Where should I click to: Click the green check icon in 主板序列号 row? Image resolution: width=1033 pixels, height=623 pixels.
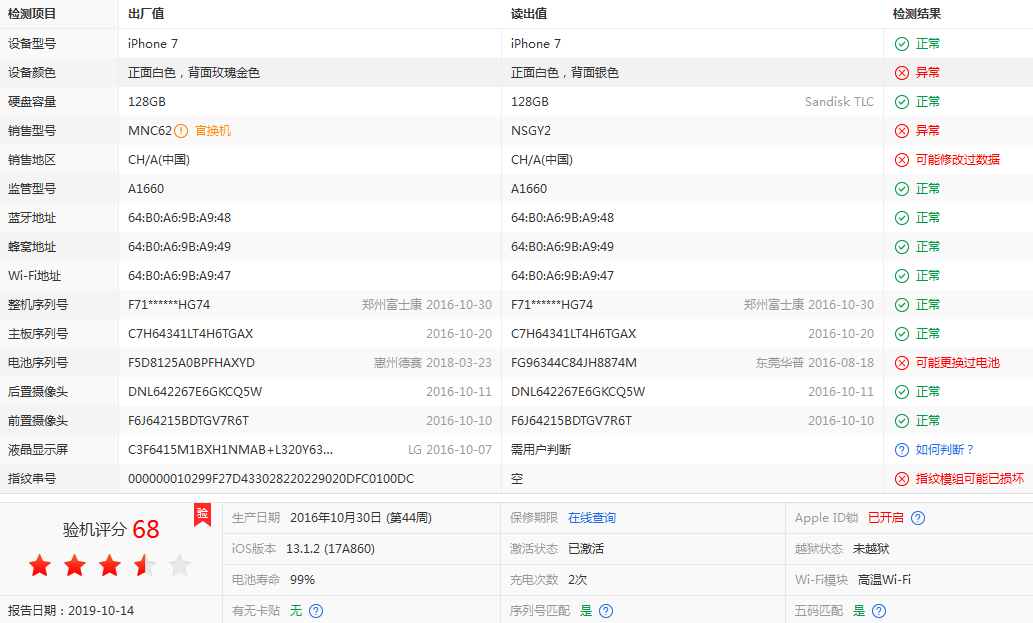point(902,334)
